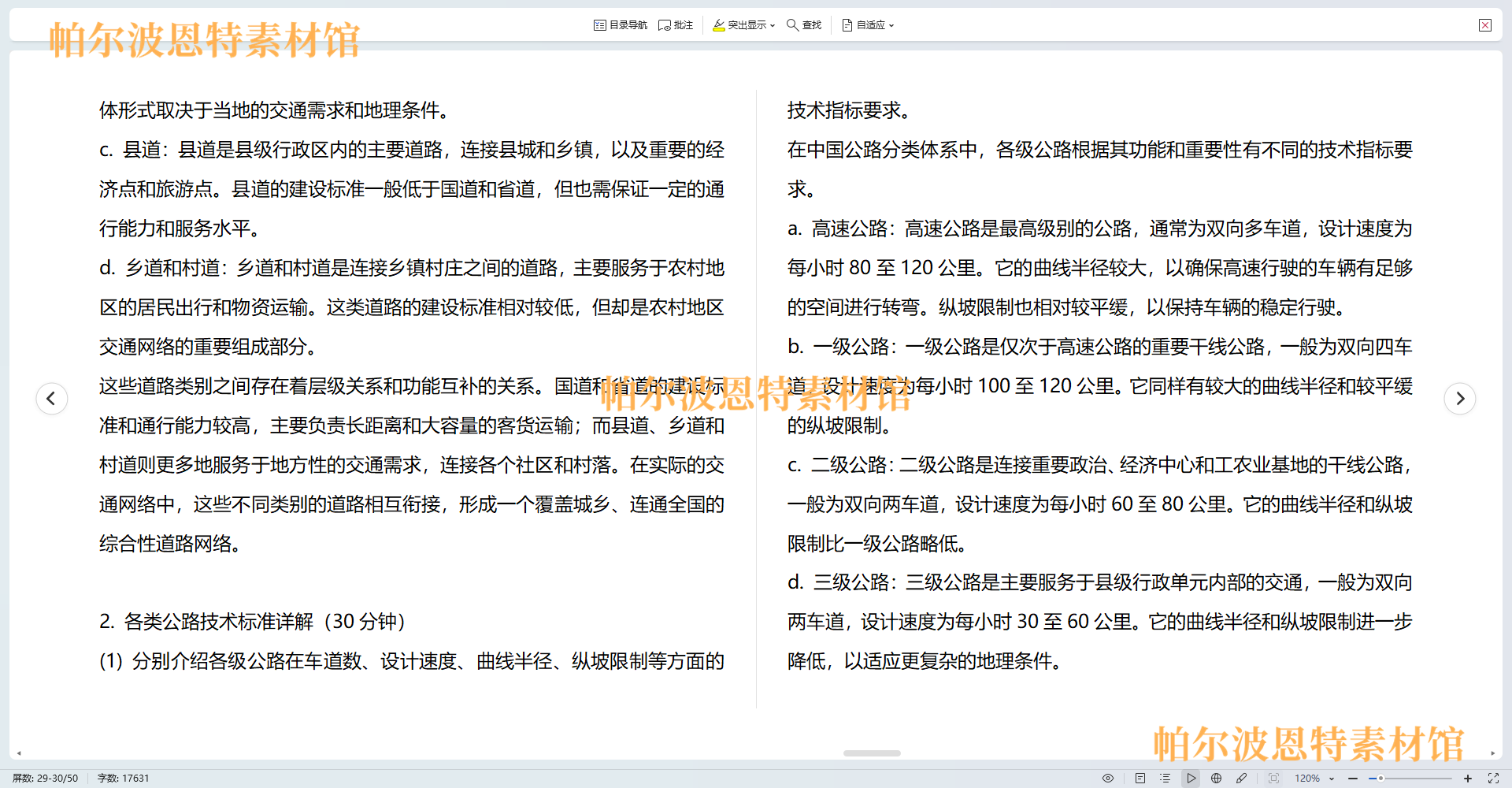Activate the pen writing mode icon
This screenshot has width=1512, height=788.
(1241, 778)
